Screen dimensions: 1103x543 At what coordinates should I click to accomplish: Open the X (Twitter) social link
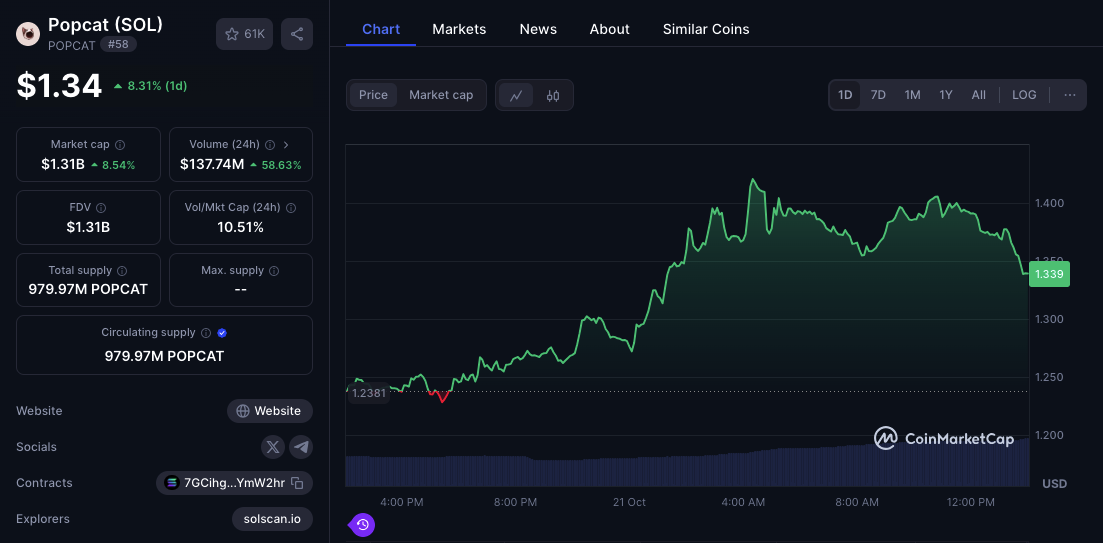(x=273, y=447)
